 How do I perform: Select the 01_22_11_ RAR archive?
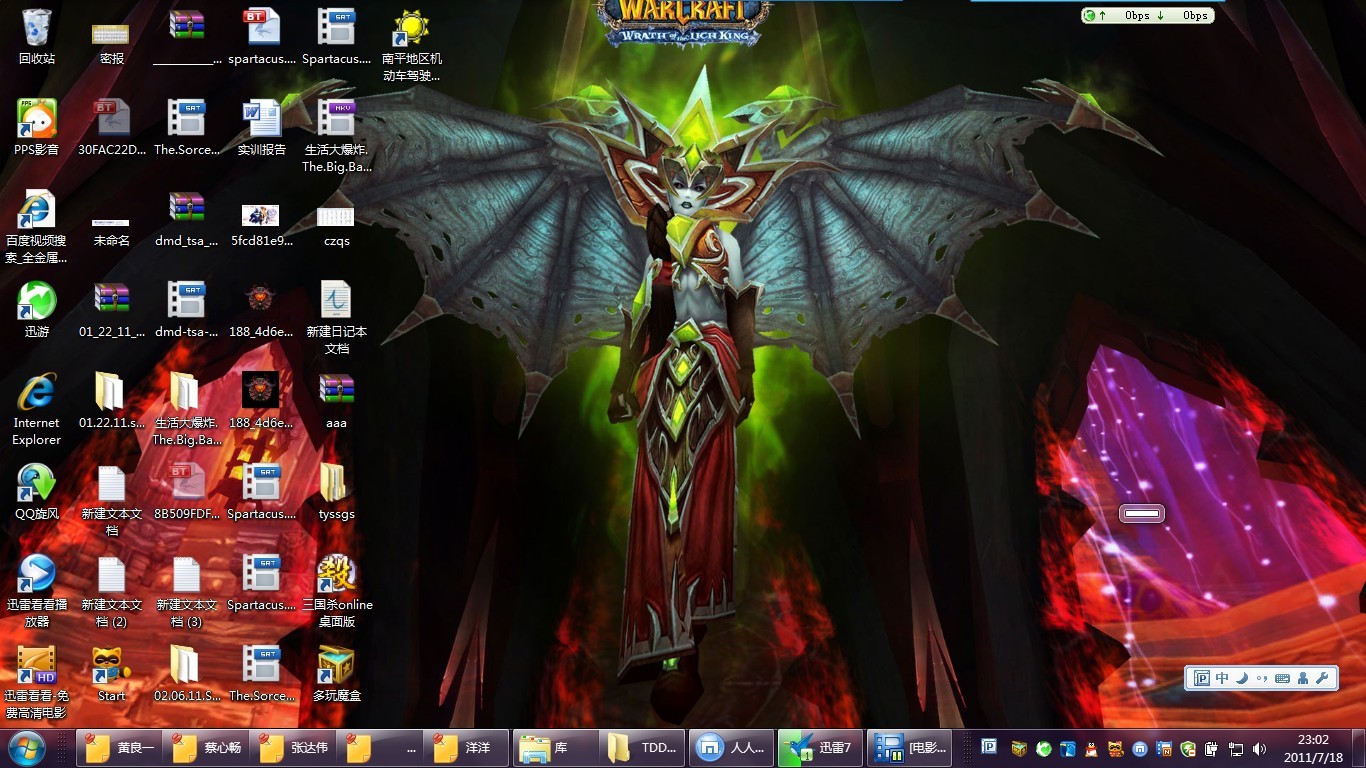coord(111,310)
